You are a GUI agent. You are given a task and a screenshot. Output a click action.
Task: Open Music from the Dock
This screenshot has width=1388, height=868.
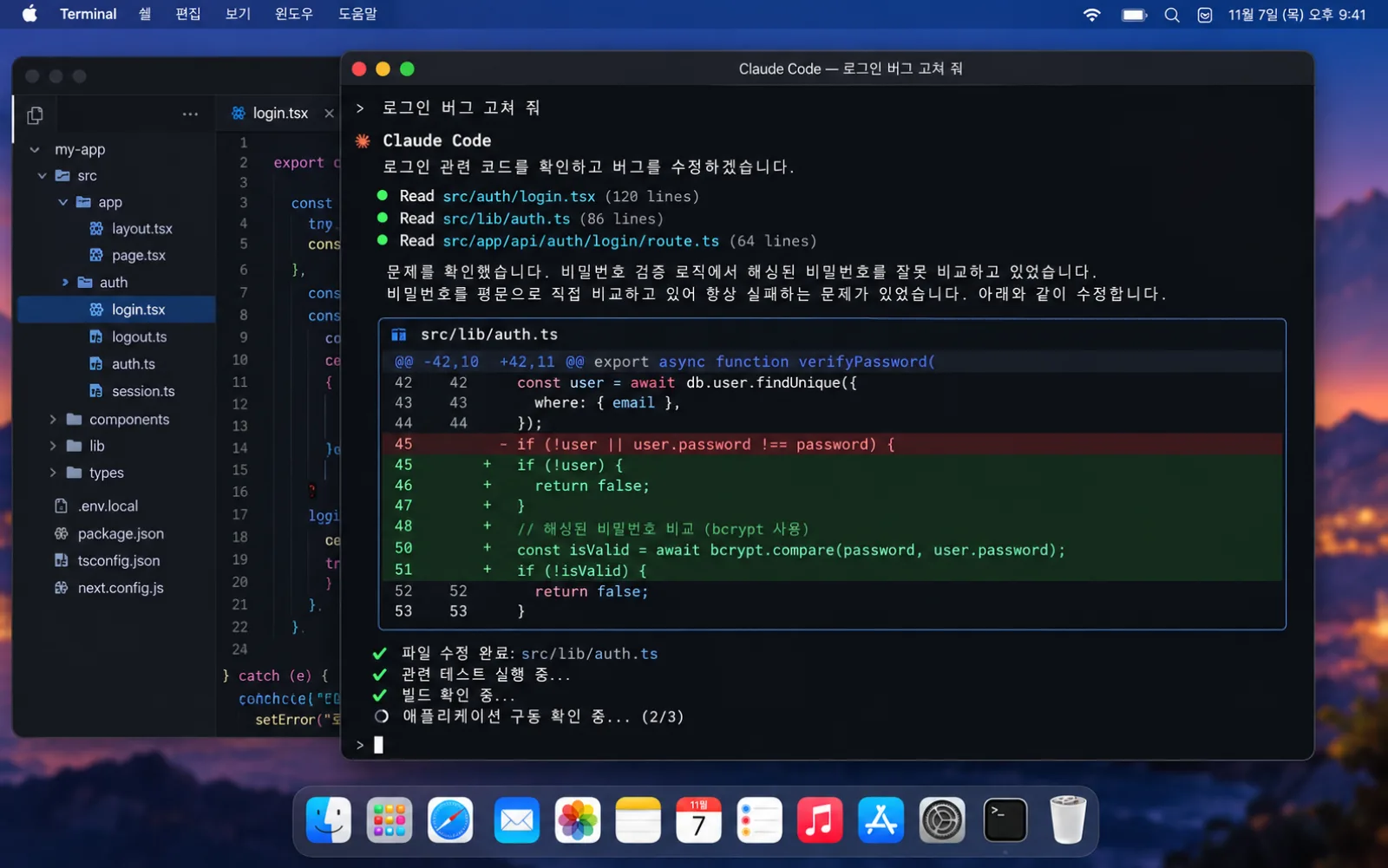pos(820,819)
